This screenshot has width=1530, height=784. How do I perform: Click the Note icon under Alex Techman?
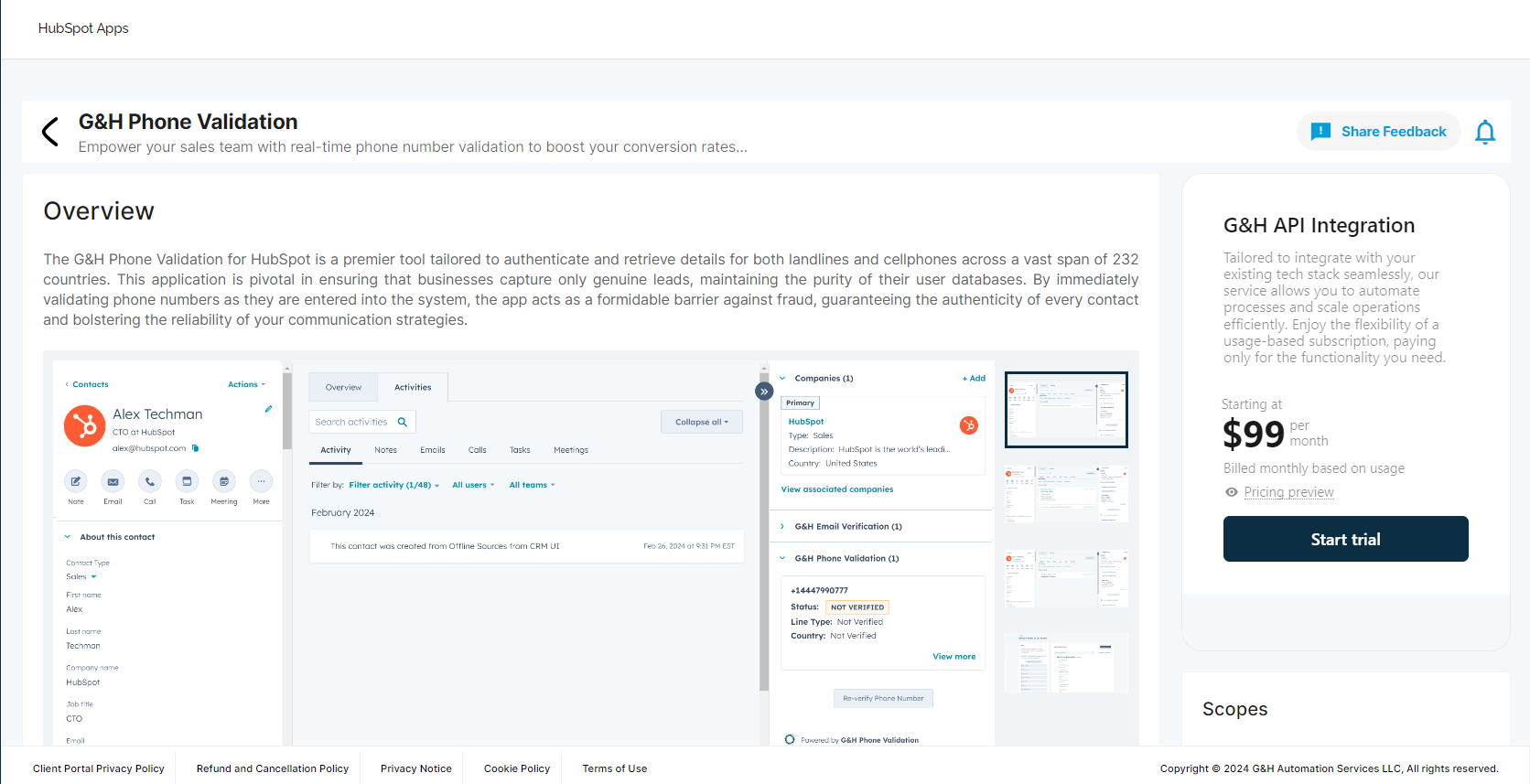pos(76,481)
